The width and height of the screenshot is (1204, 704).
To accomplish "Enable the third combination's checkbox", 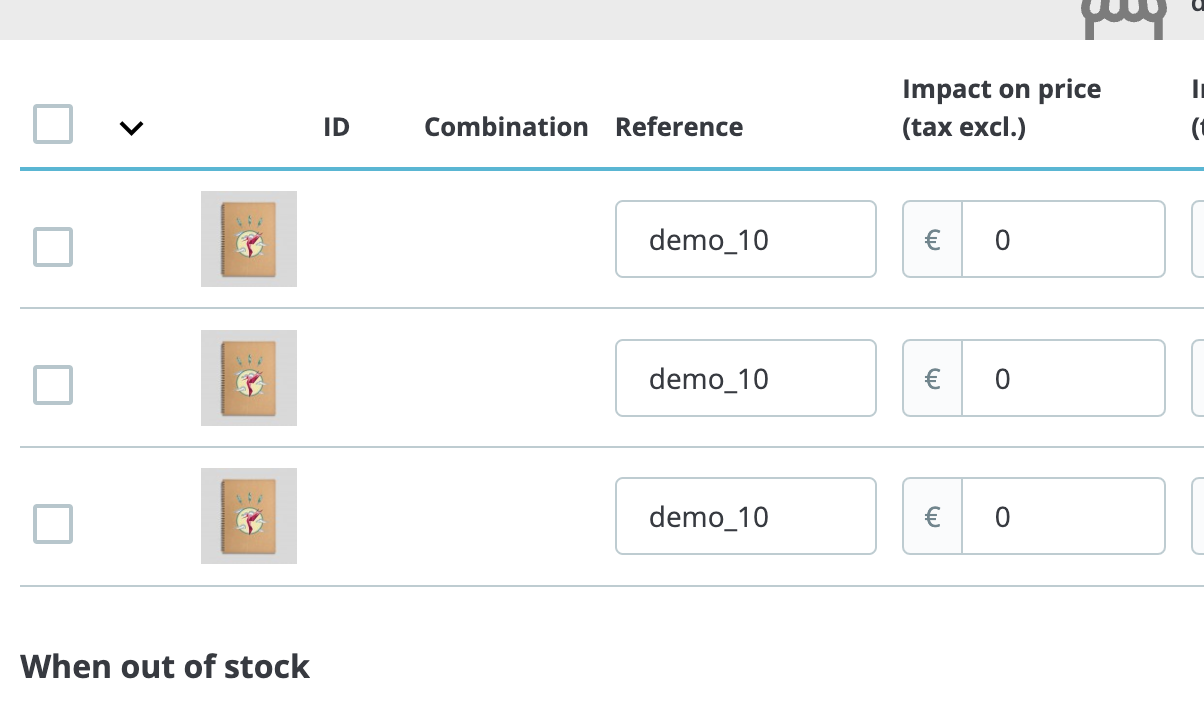I will [x=52, y=524].
